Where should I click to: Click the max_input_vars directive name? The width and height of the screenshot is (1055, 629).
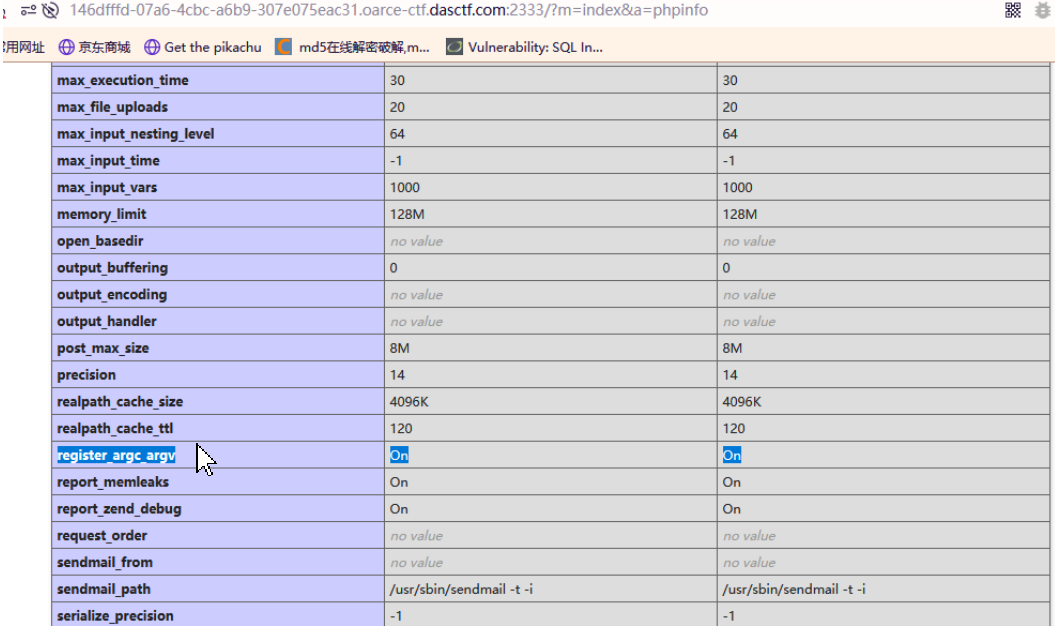point(107,188)
